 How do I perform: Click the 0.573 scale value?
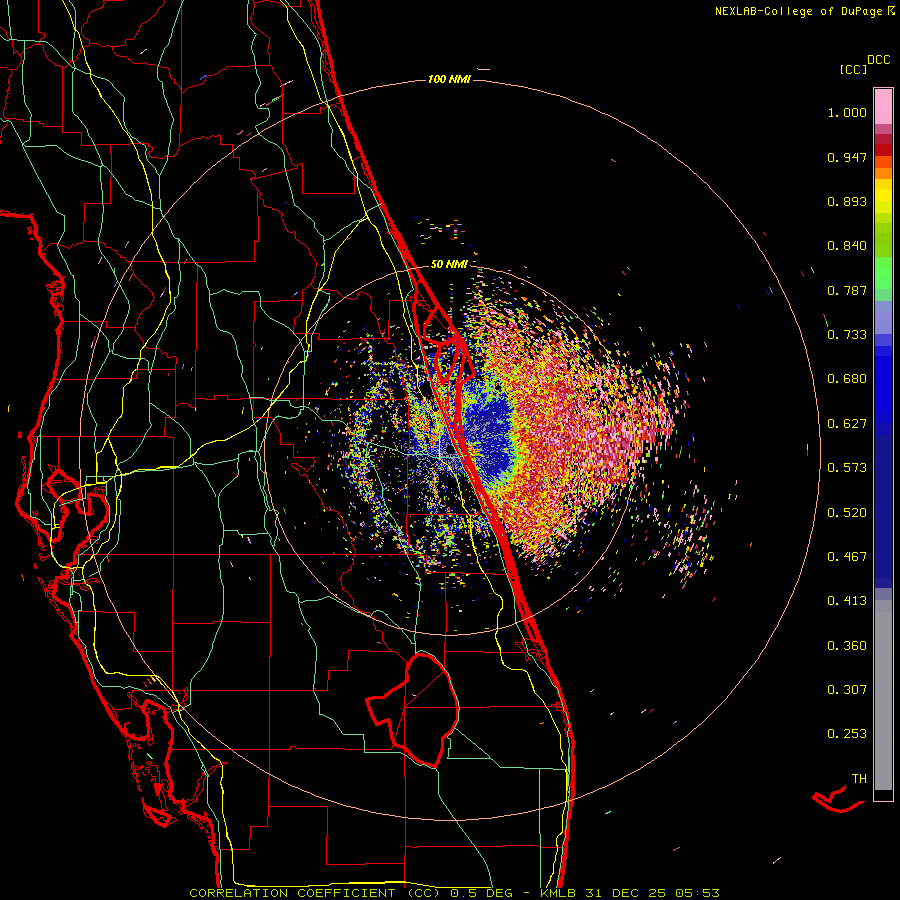point(847,468)
